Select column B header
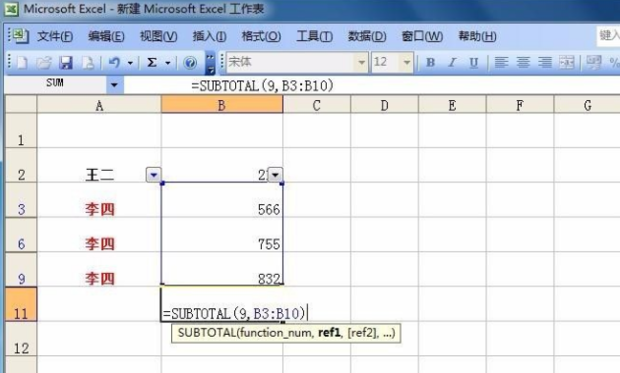Image resolution: width=620 pixels, height=373 pixels. coord(222,105)
